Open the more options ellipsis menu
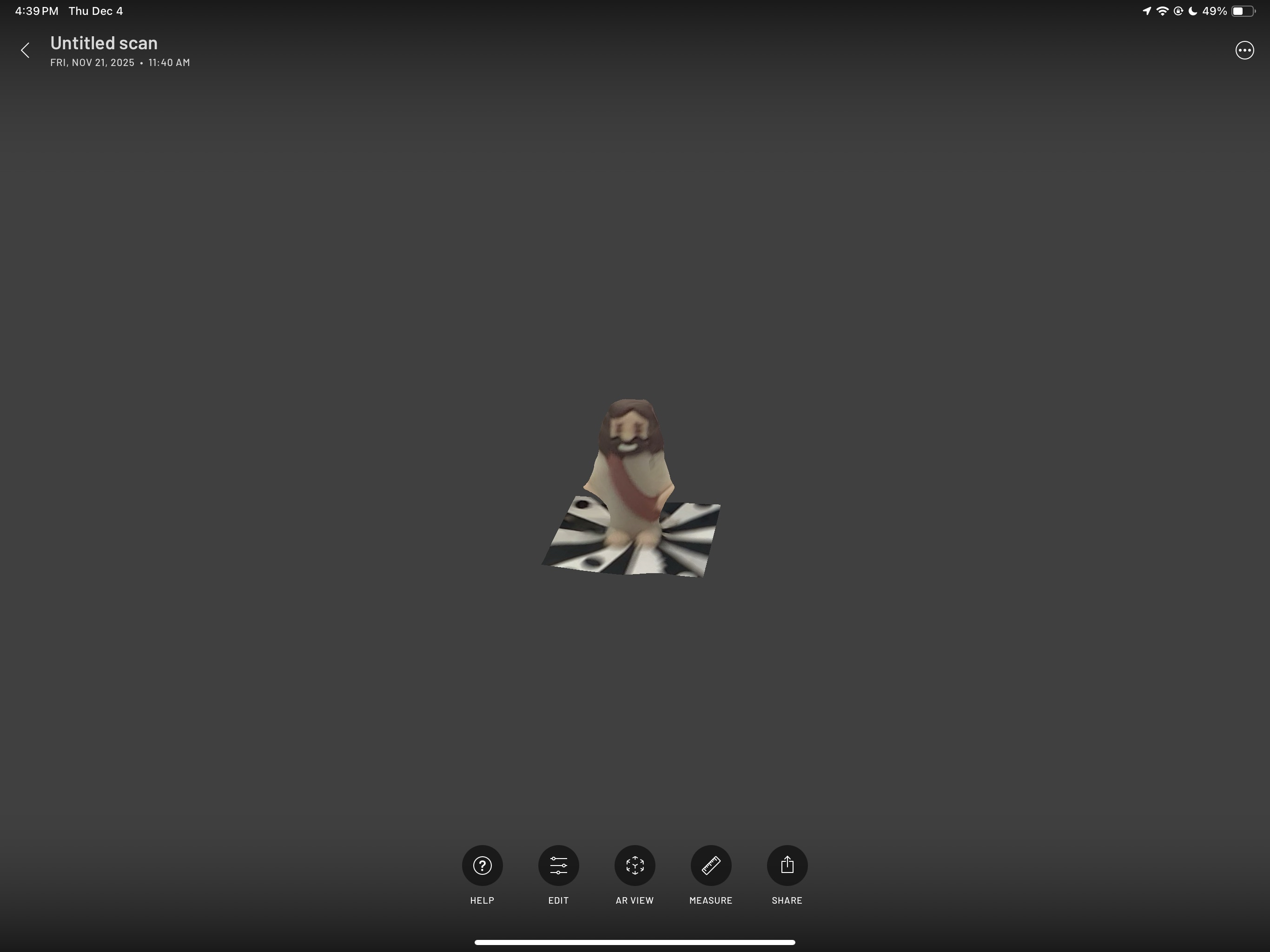Image resolution: width=1270 pixels, height=952 pixels. 1244,50
